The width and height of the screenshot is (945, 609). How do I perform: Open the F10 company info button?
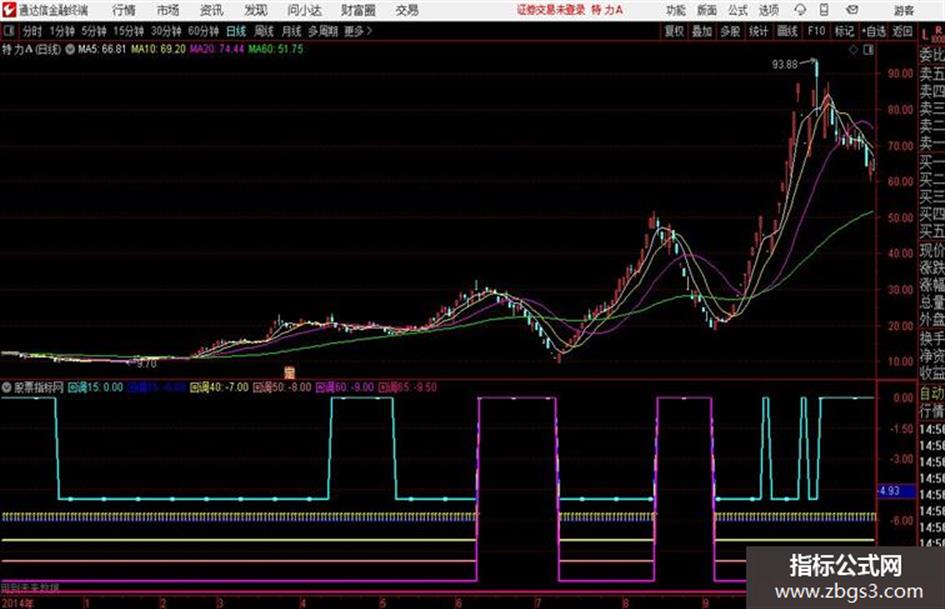tap(816, 31)
